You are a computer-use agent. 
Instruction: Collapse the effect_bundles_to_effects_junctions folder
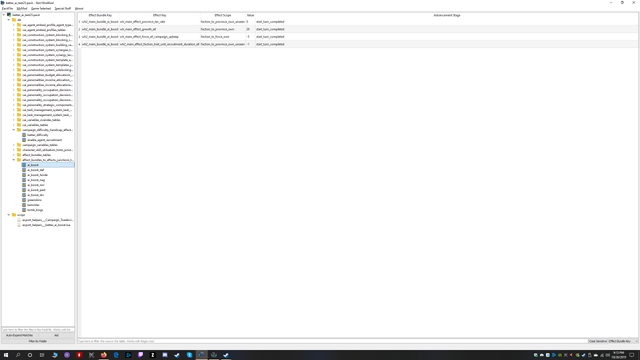13,160
